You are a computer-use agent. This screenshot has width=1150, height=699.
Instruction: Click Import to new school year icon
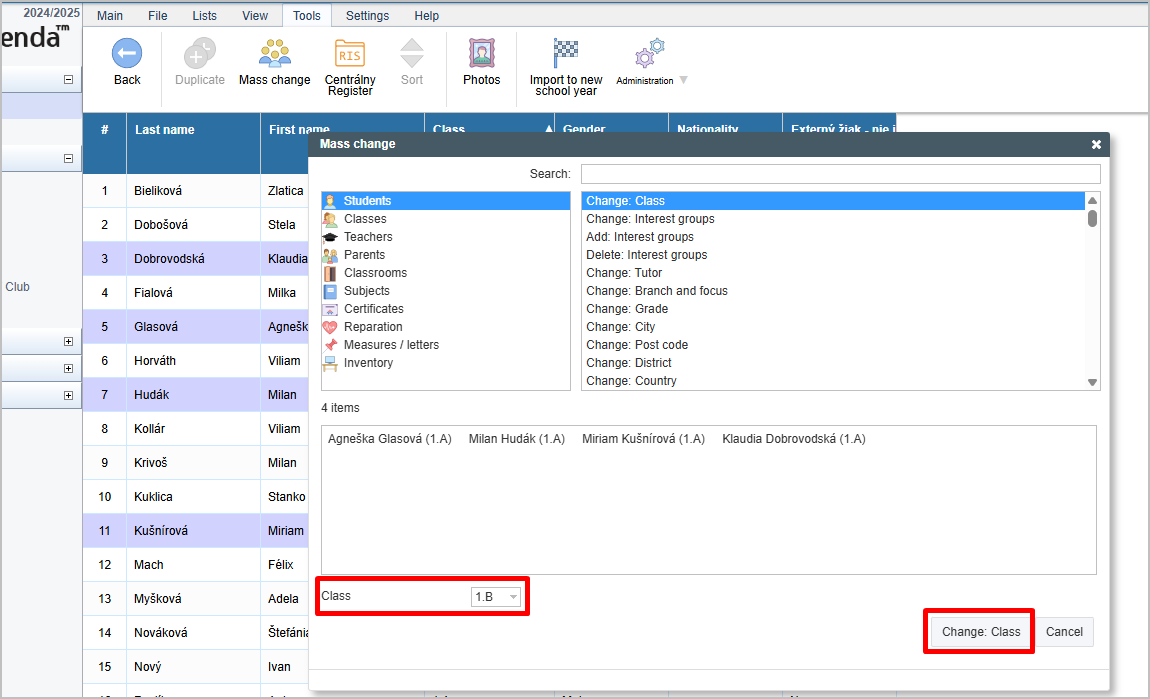(x=565, y=54)
